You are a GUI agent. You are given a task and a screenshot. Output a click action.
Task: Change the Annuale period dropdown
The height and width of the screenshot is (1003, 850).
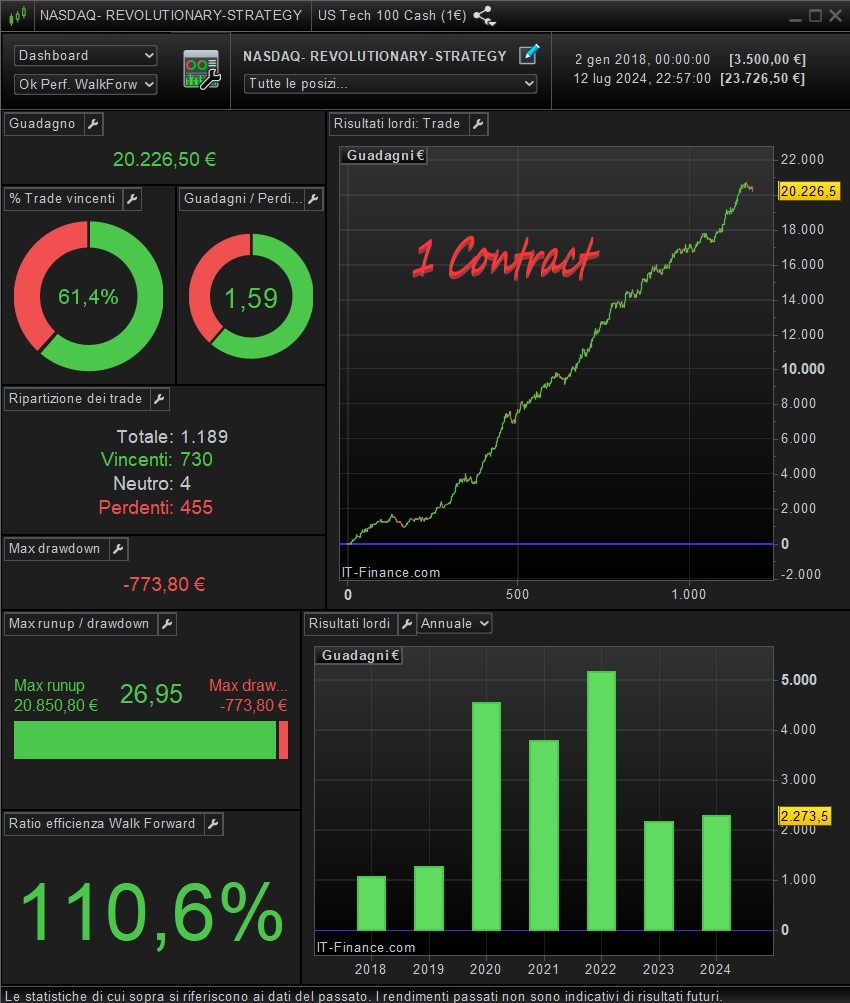454,624
